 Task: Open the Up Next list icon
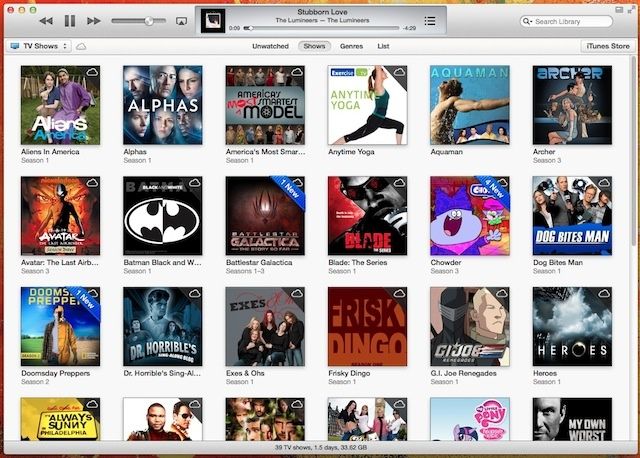[x=430, y=21]
